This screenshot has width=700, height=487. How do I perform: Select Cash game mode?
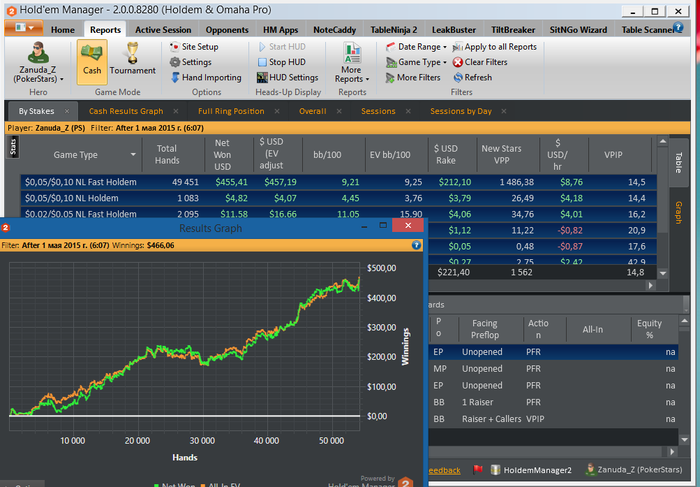click(x=92, y=62)
